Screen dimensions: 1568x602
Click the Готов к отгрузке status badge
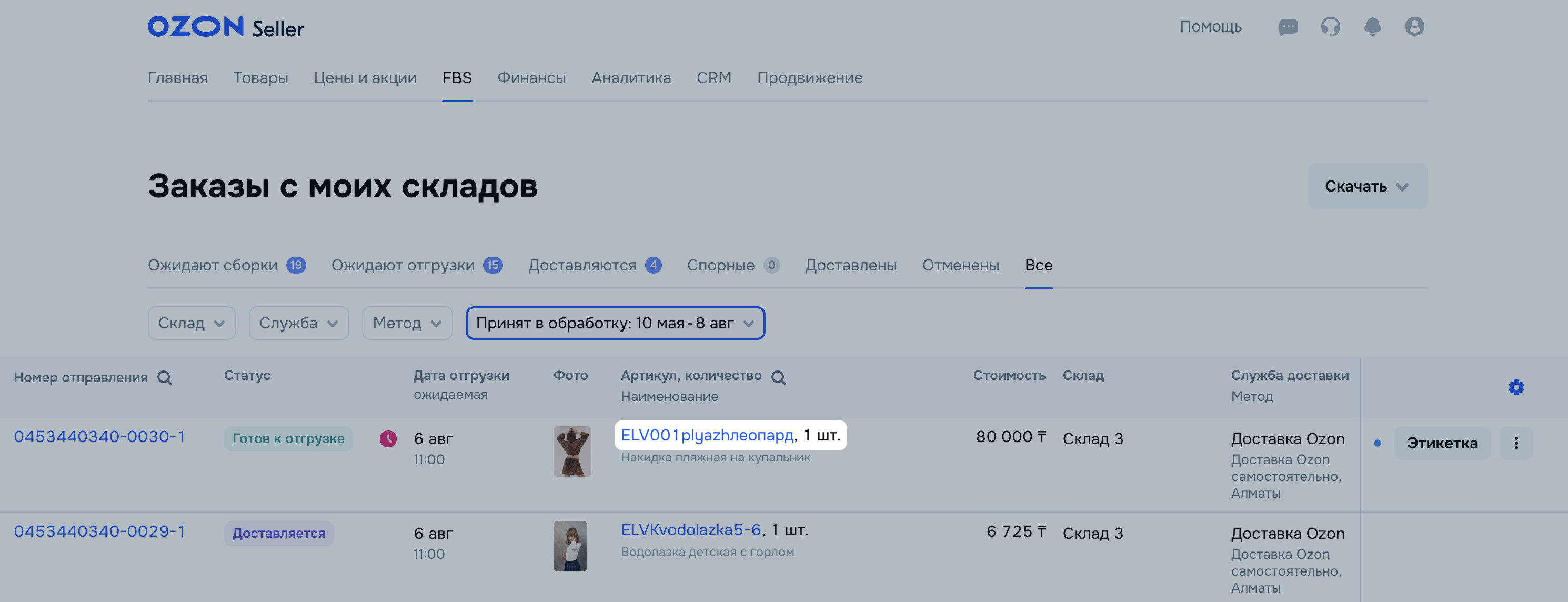point(288,439)
